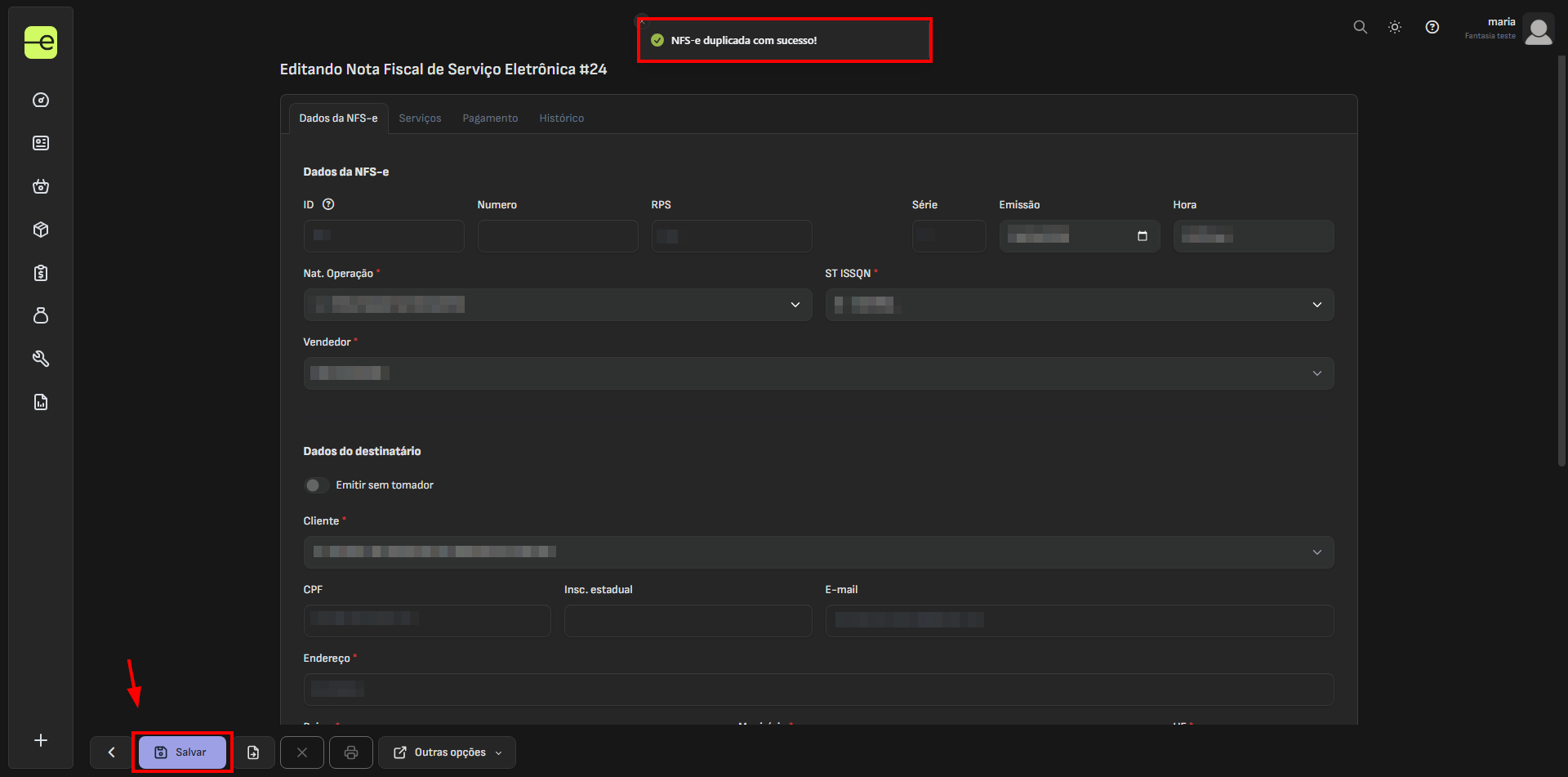Click the Numero input field

(558, 236)
